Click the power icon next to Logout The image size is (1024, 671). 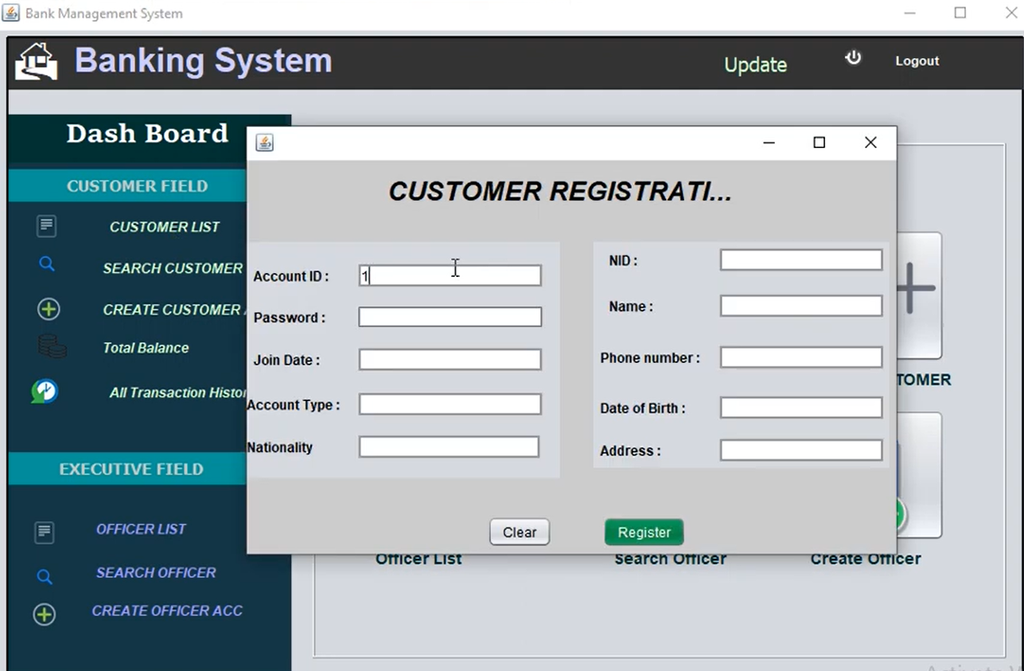click(853, 58)
